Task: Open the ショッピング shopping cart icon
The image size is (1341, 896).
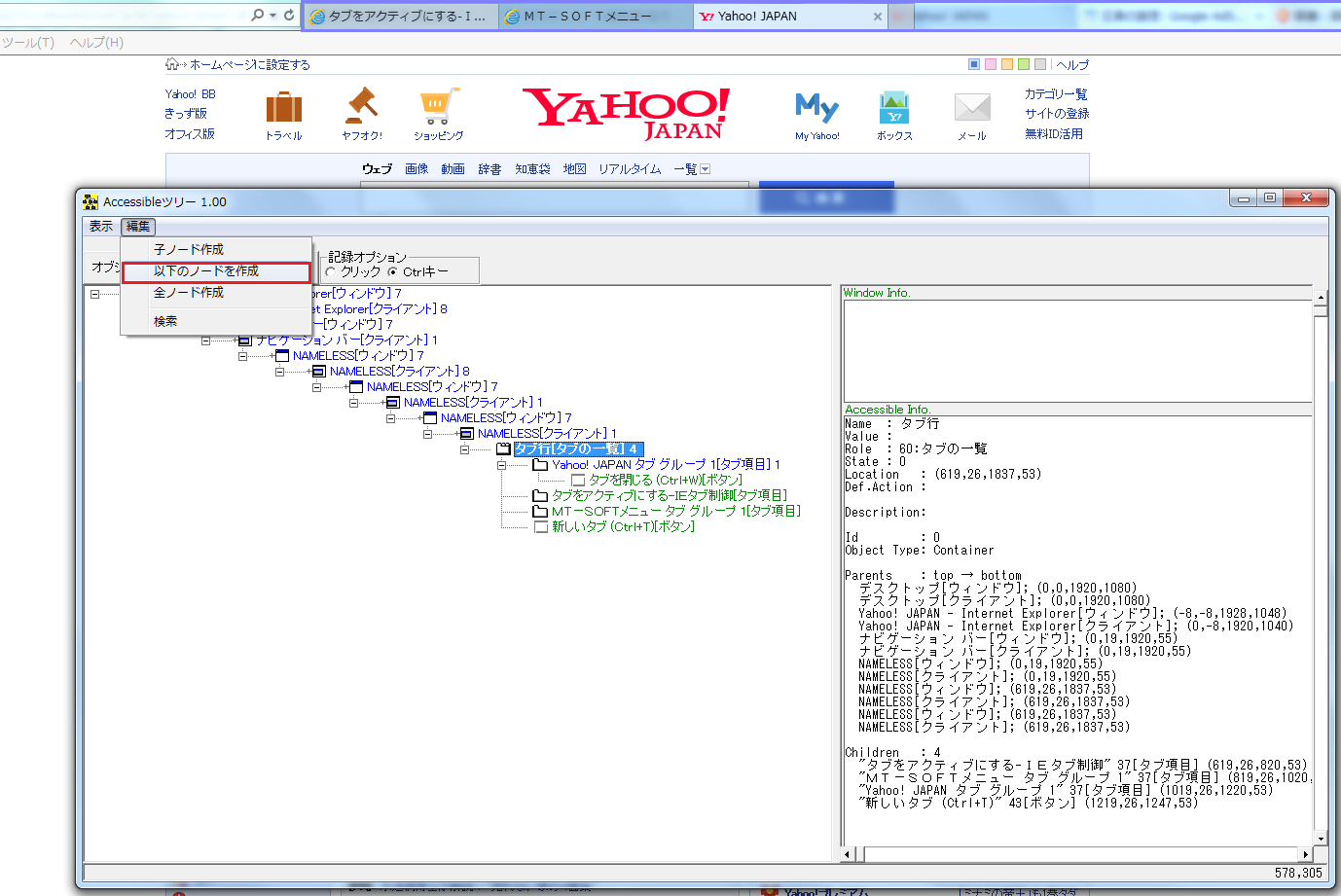Action: pyautogui.click(x=438, y=106)
